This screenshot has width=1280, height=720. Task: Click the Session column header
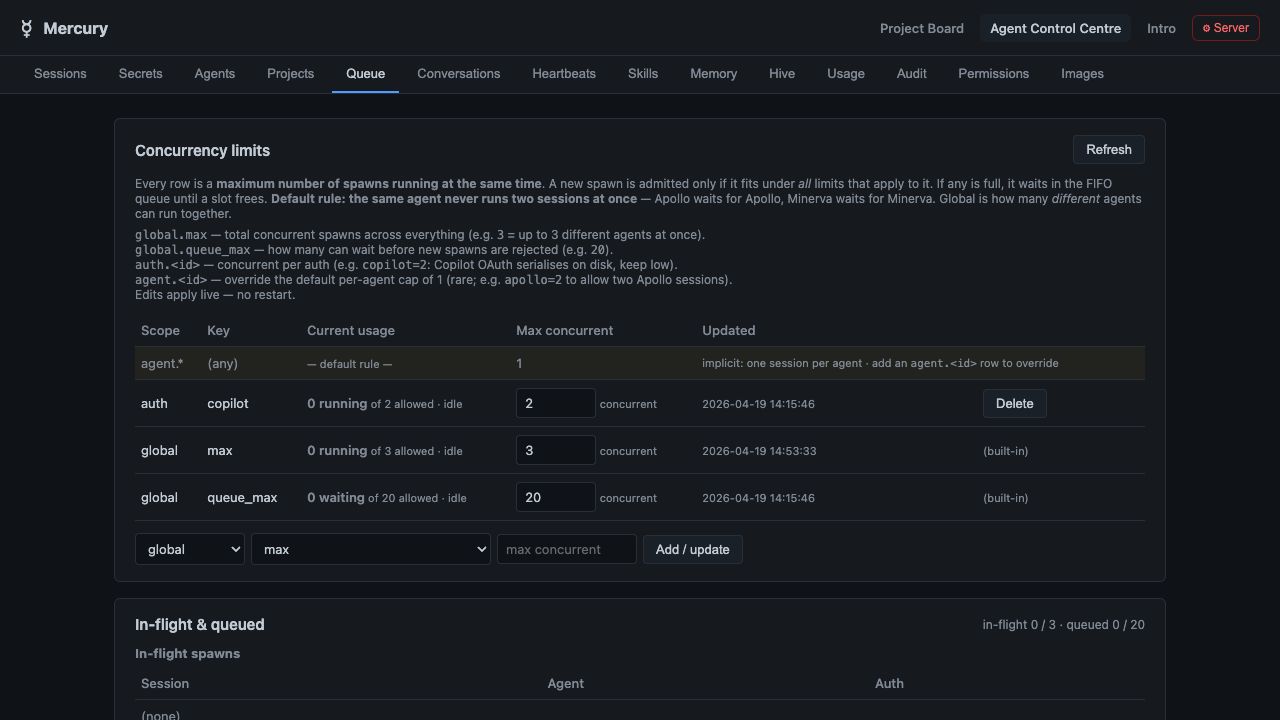(165, 684)
